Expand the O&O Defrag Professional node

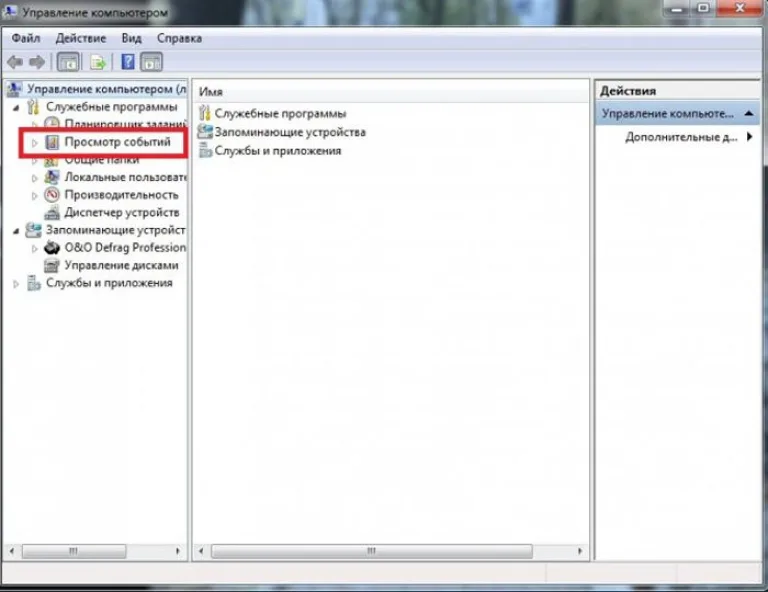[x=34, y=249]
